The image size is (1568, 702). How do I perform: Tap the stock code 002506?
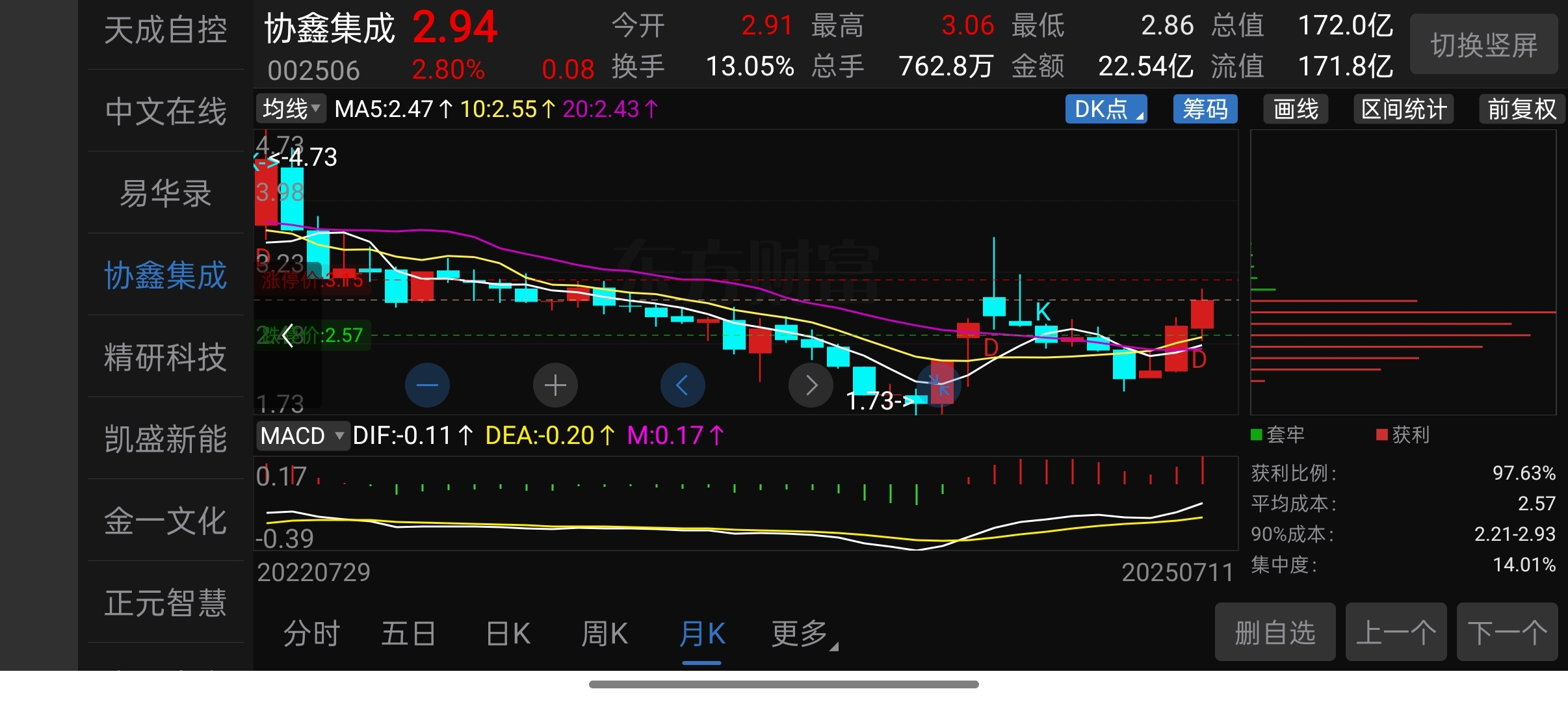tap(313, 70)
